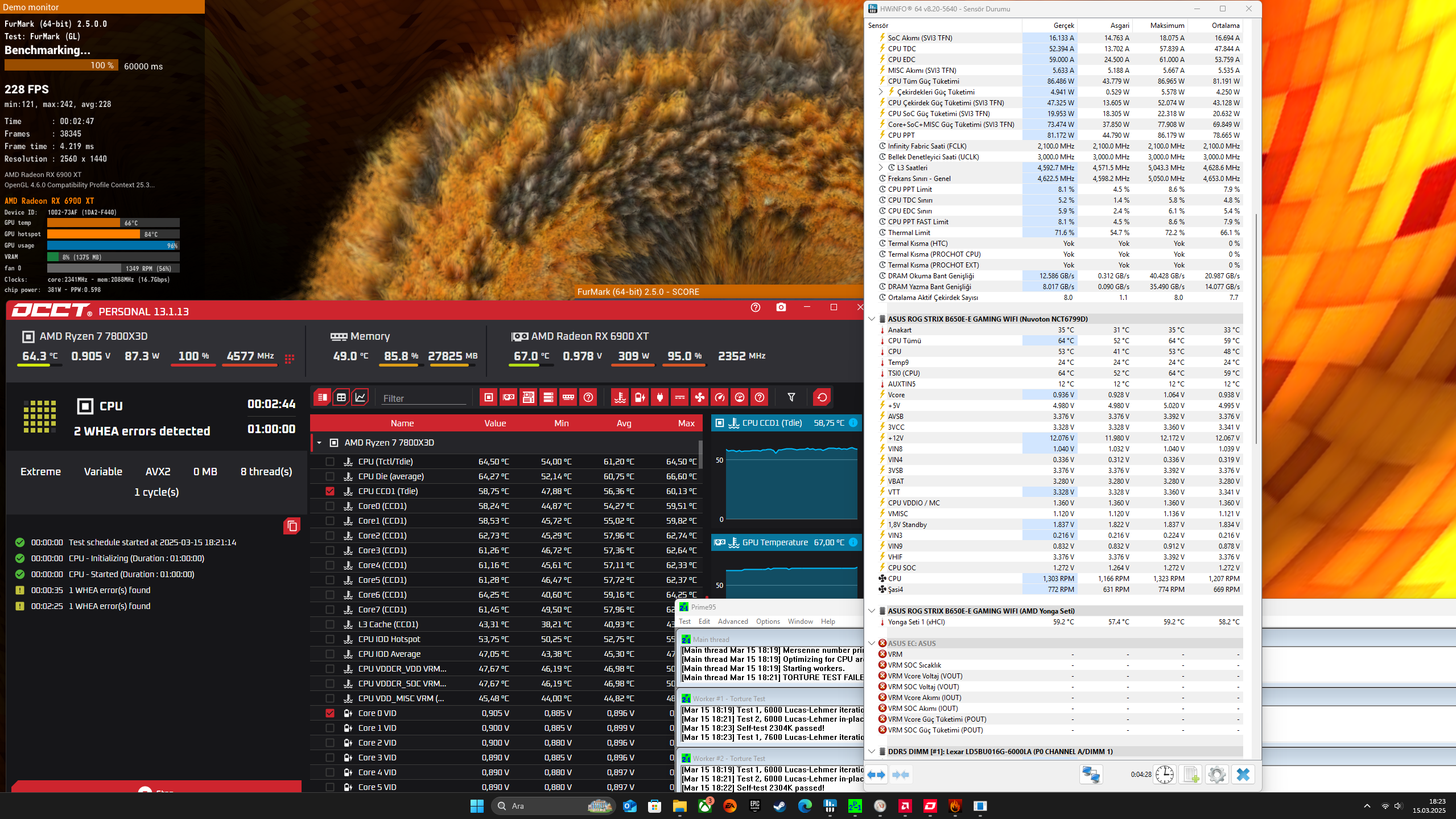
Task: Copy the OCCT test log to clipboard
Action: [x=292, y=526]
